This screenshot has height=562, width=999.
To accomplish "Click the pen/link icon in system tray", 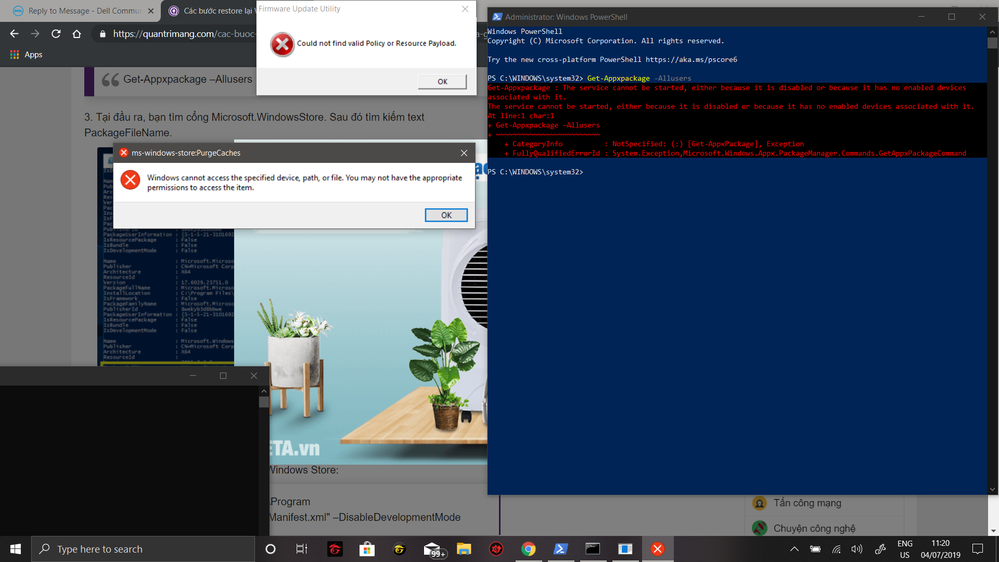I will 880,549.
